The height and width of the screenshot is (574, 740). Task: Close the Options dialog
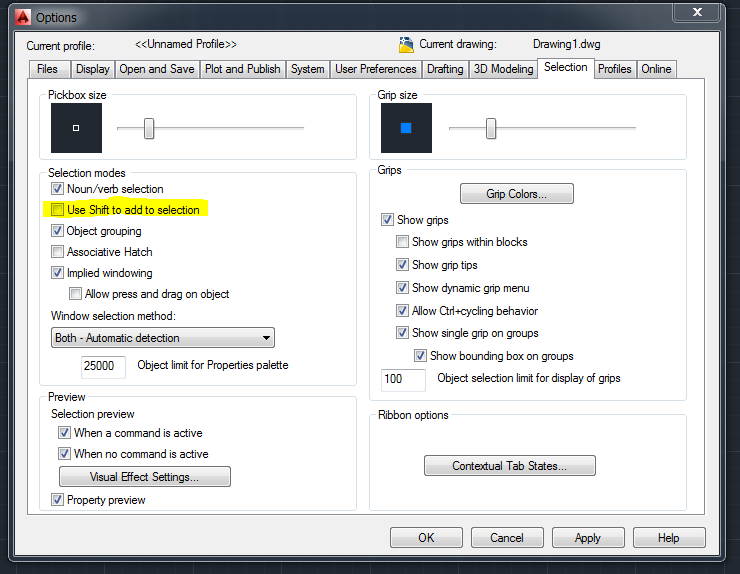(x=698, y=12)
